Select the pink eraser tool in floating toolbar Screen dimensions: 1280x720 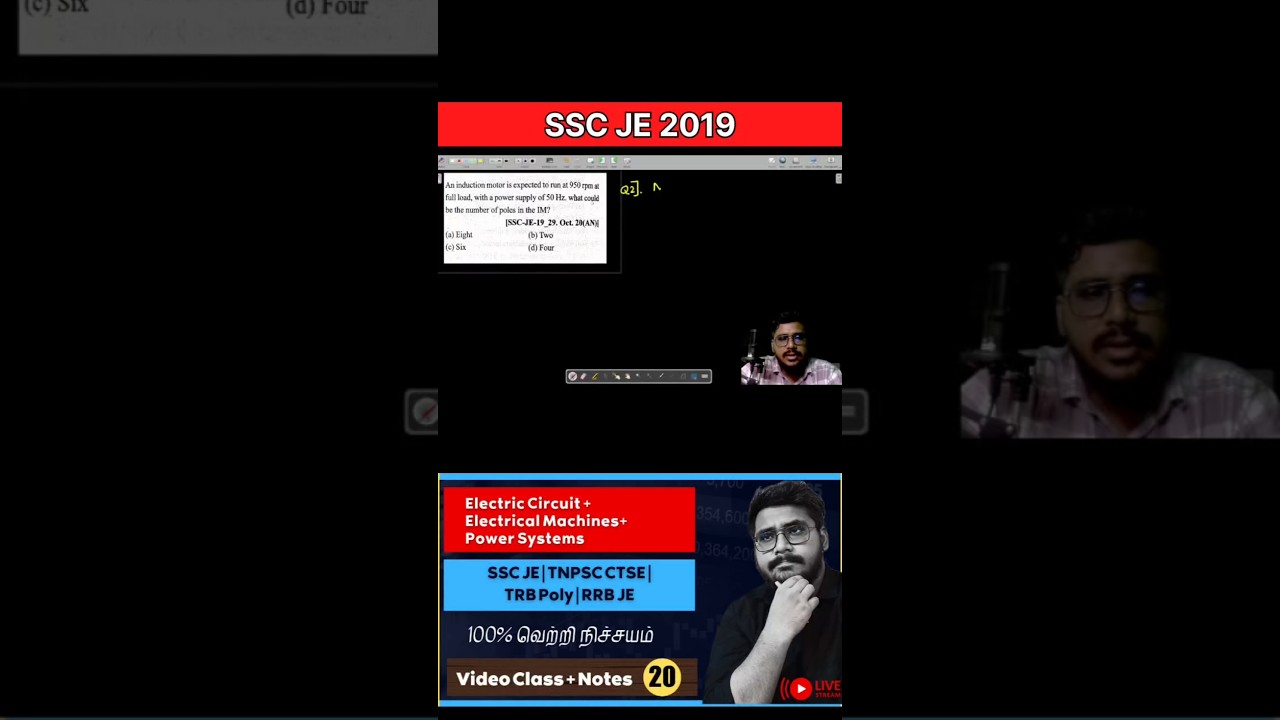click(583, 376)
